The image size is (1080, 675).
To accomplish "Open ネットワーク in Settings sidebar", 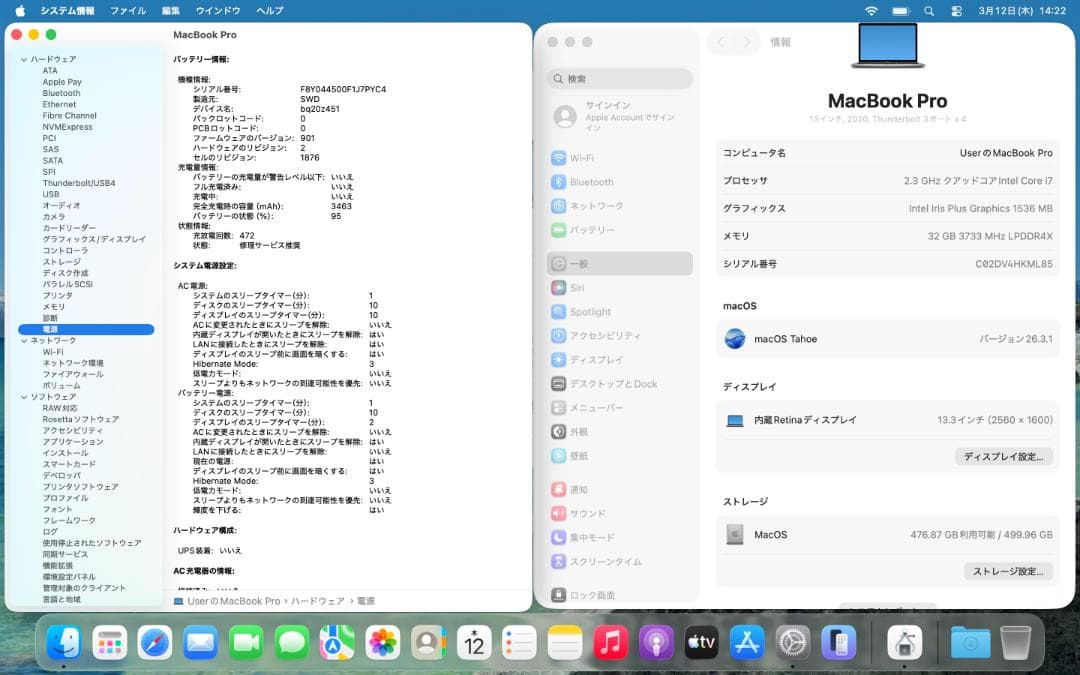I will pyautogui.click(x=620, y=206).
